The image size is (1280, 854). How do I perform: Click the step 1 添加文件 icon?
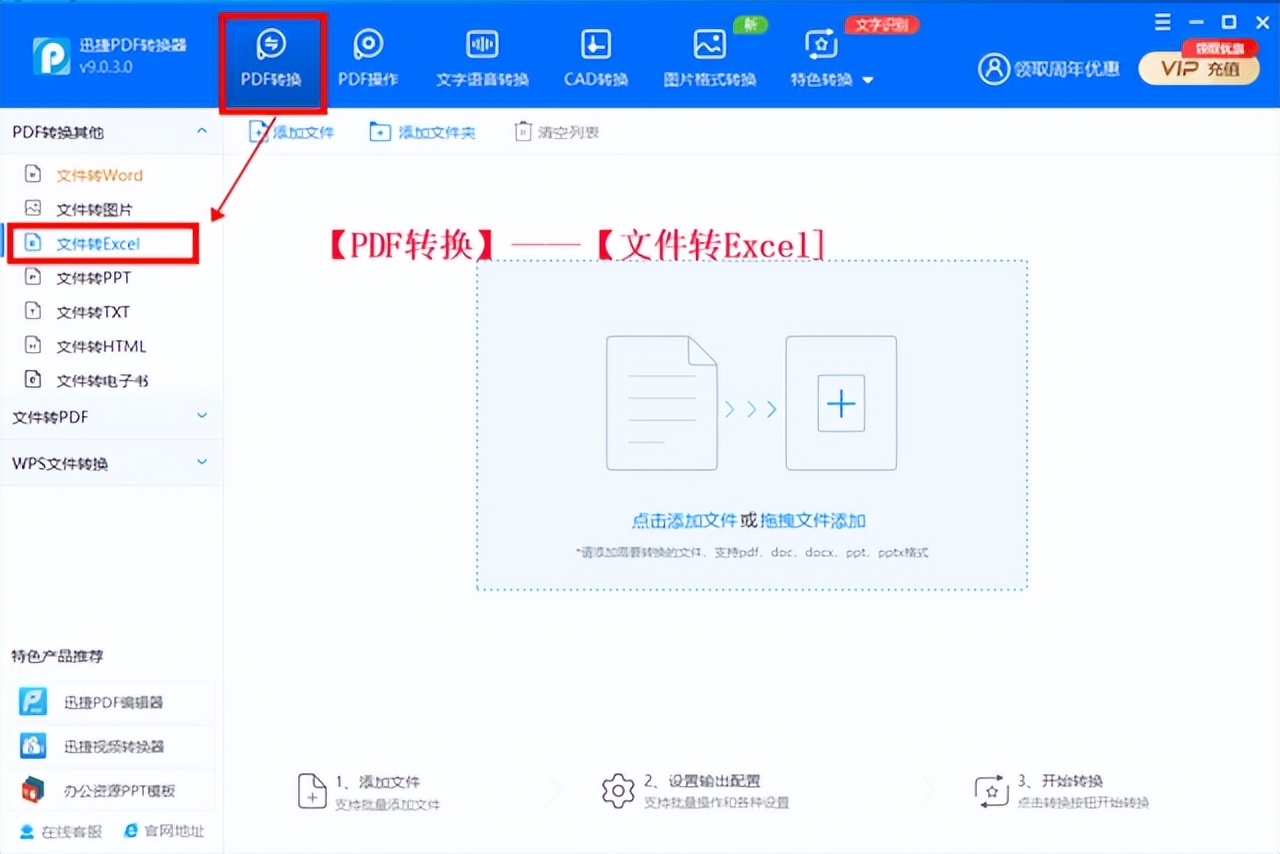click(312, 791)
